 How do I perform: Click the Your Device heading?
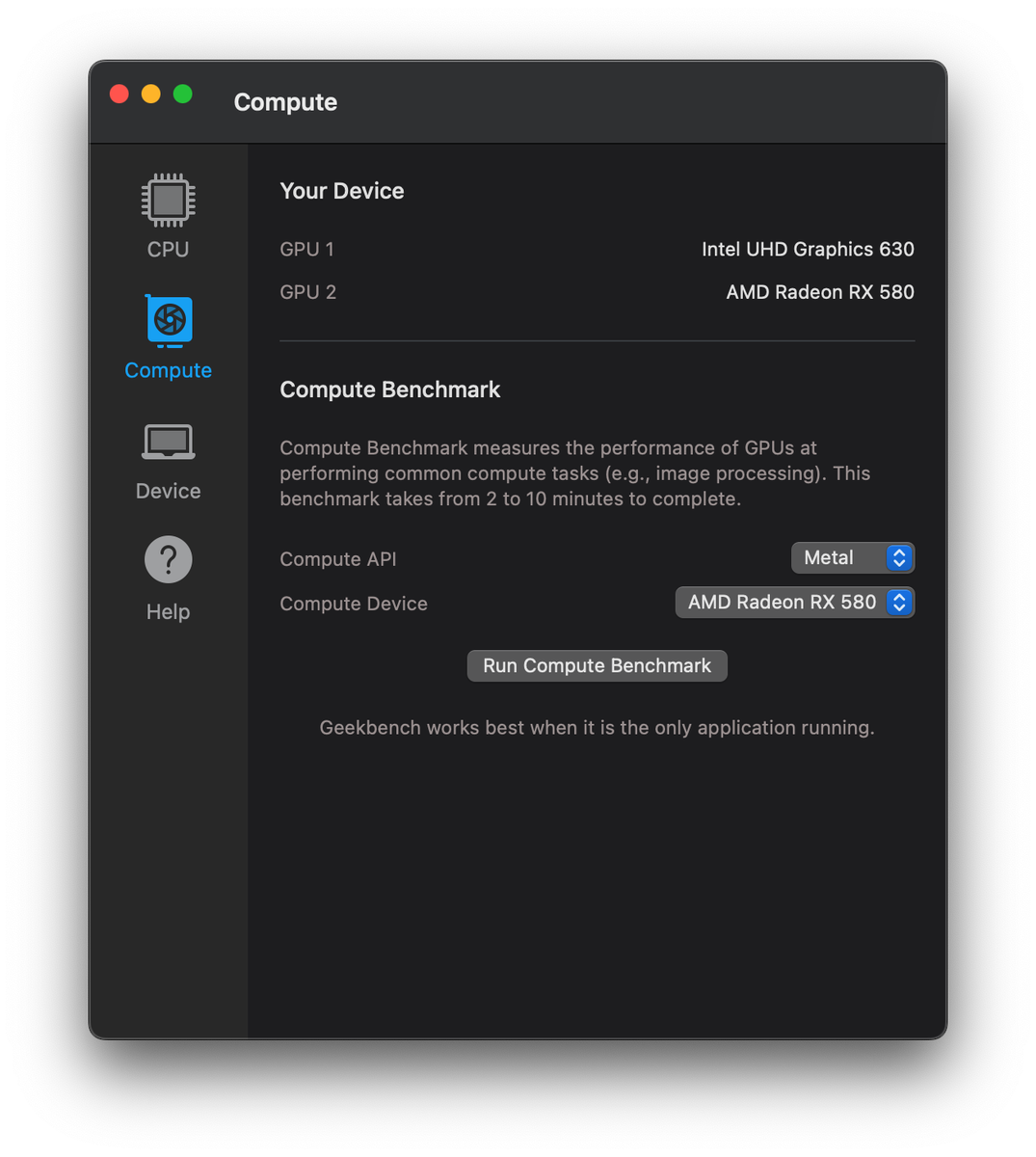pos(342,191)
